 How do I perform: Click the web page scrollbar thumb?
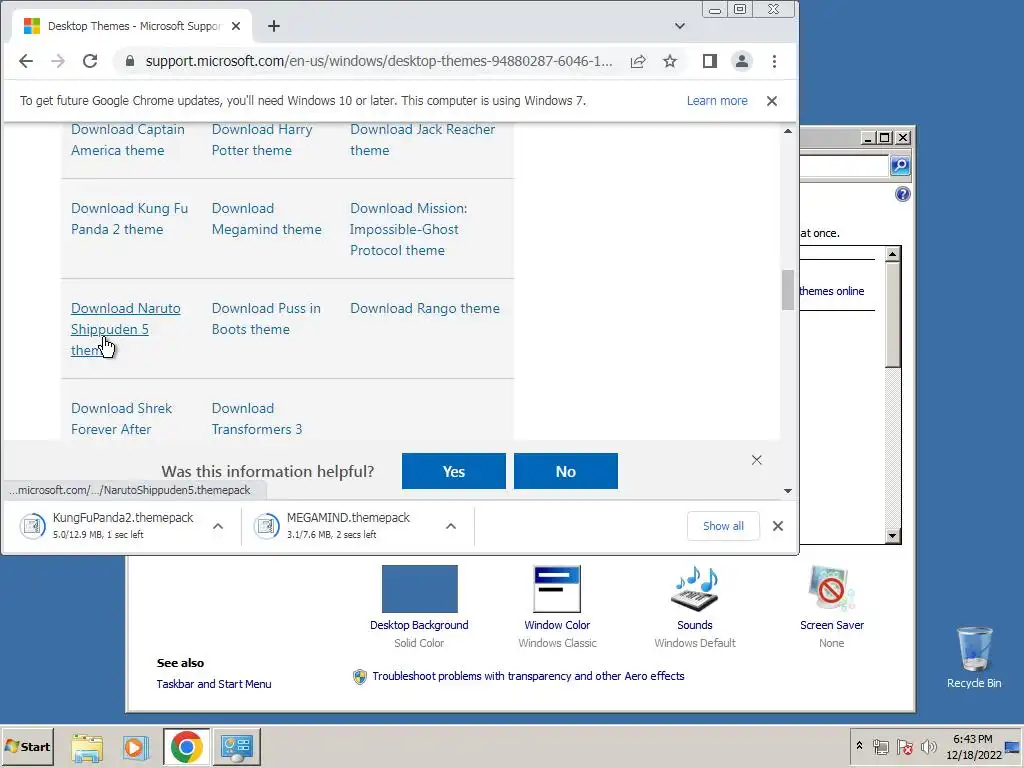click(788, 290)
